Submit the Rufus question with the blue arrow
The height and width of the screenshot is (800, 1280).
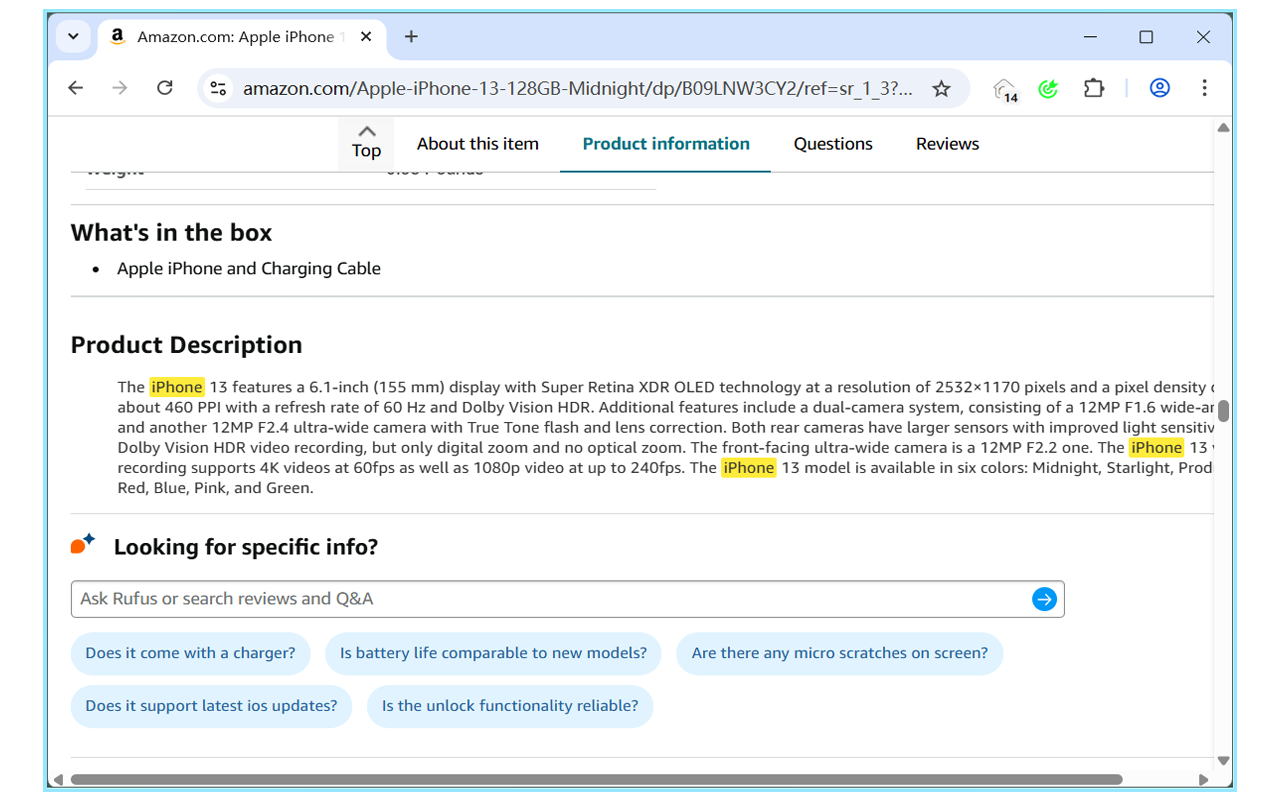click(1044, 599)
